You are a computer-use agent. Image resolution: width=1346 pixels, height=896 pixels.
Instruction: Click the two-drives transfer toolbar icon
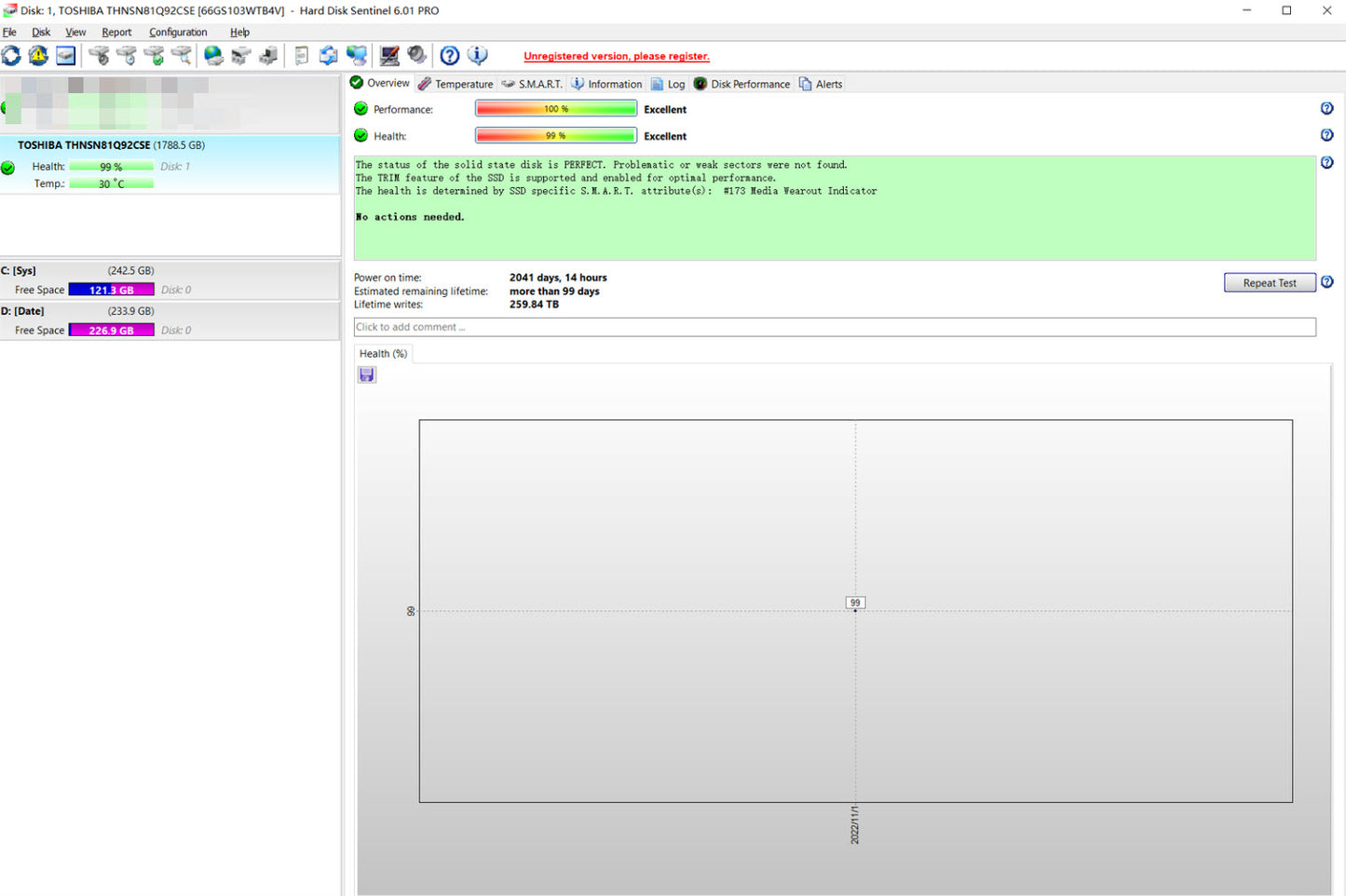[x=241, y=56]
